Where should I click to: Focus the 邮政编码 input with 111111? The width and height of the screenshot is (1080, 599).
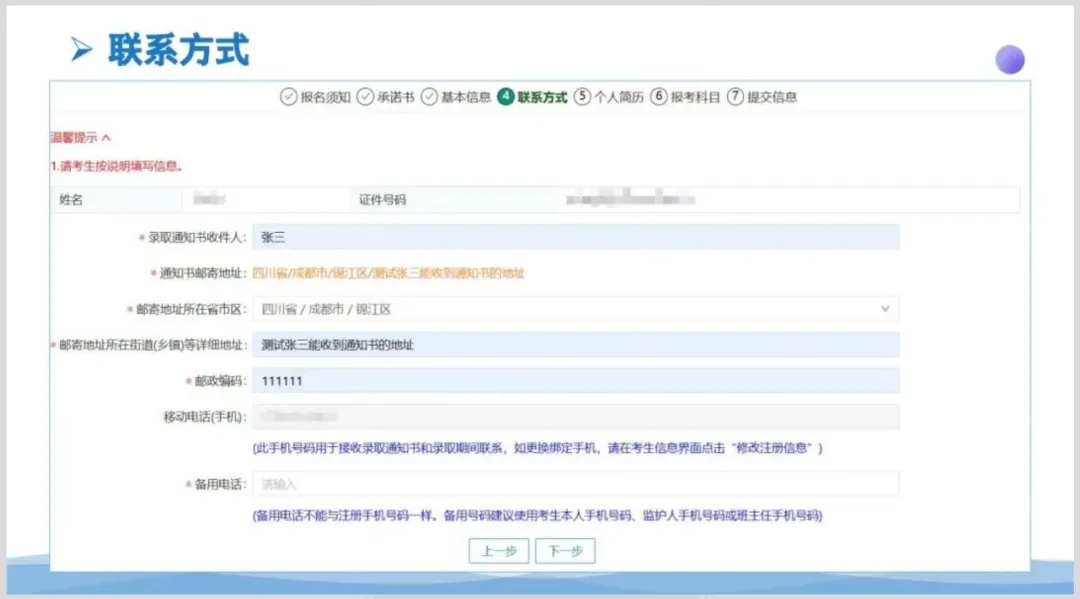pyautogui.click(x=576, y=381)
